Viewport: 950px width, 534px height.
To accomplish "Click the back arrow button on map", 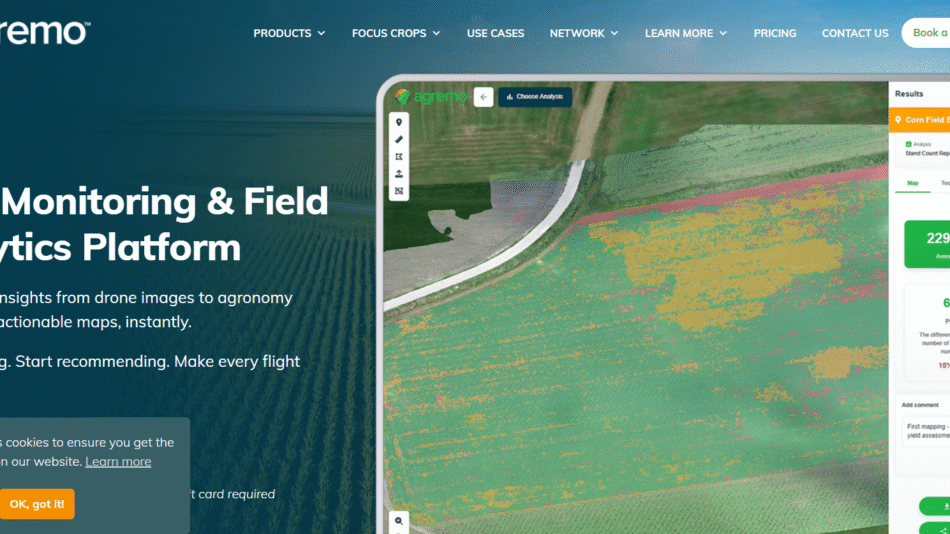I will pos(484,97).
